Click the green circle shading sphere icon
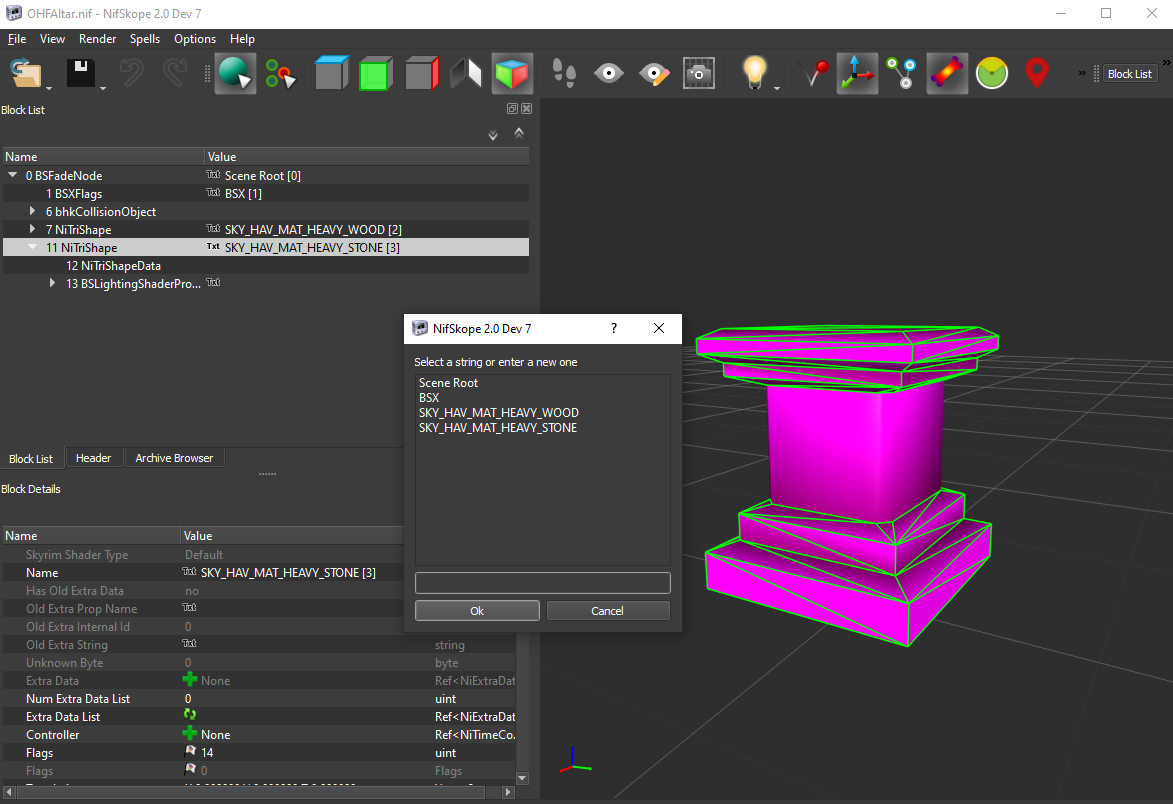This screenshot has height=804, width=1173. 991,72
